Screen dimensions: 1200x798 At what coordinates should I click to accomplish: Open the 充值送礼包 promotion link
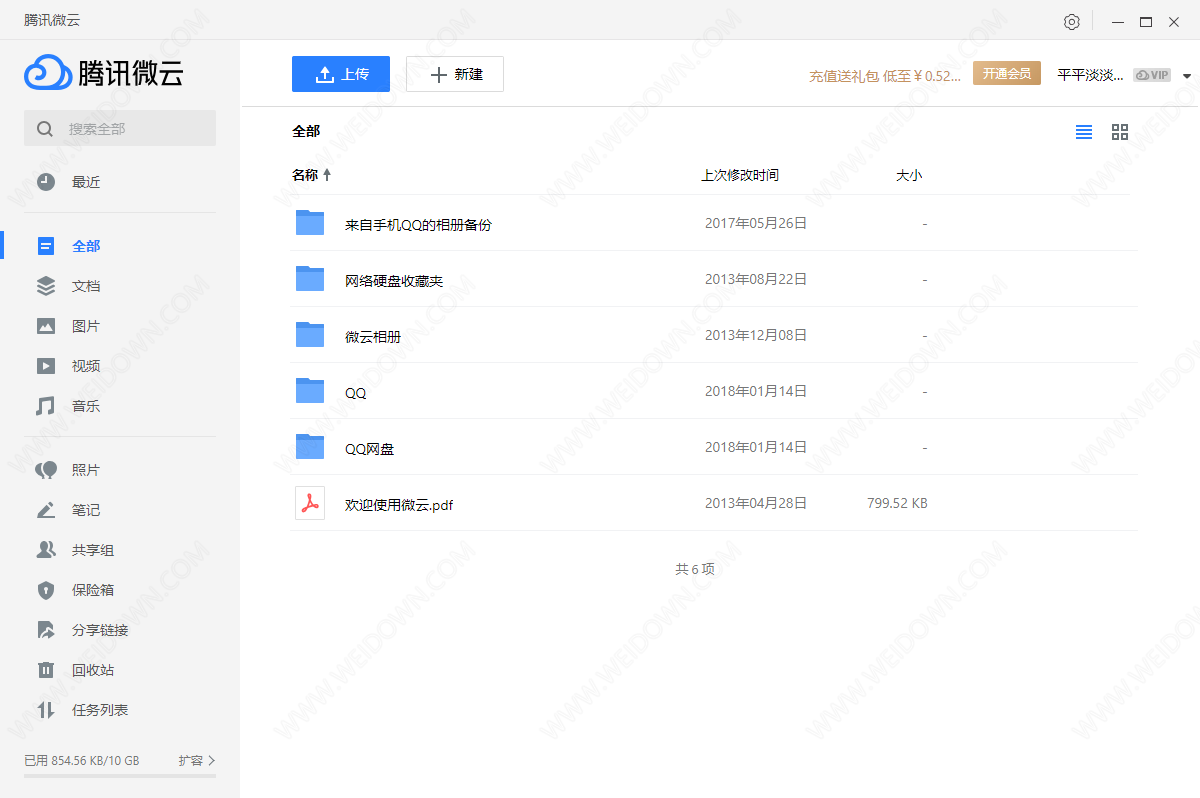tap(885, 76)
